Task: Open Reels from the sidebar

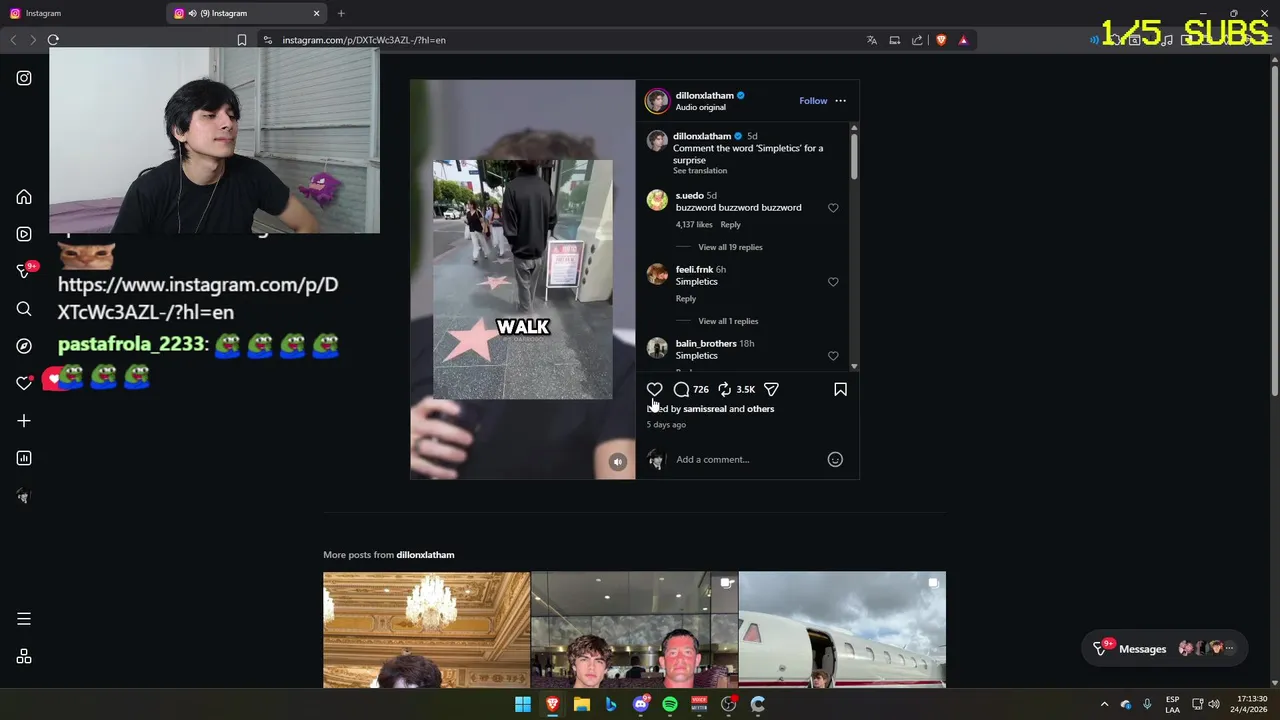Action: [24, 234]
